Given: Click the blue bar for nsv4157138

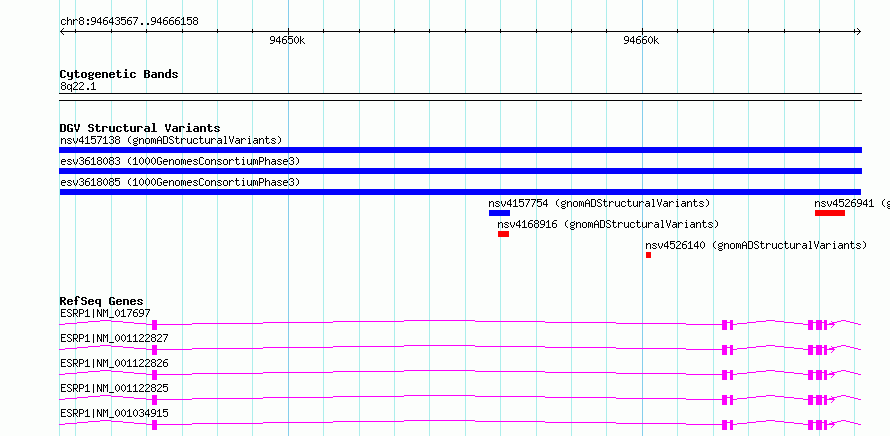Looking at the screenshot, I should click(460, 150).
